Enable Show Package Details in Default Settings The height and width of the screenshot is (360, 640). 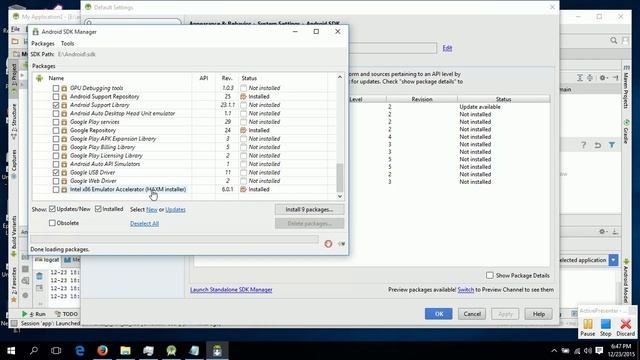pos(490,276)
